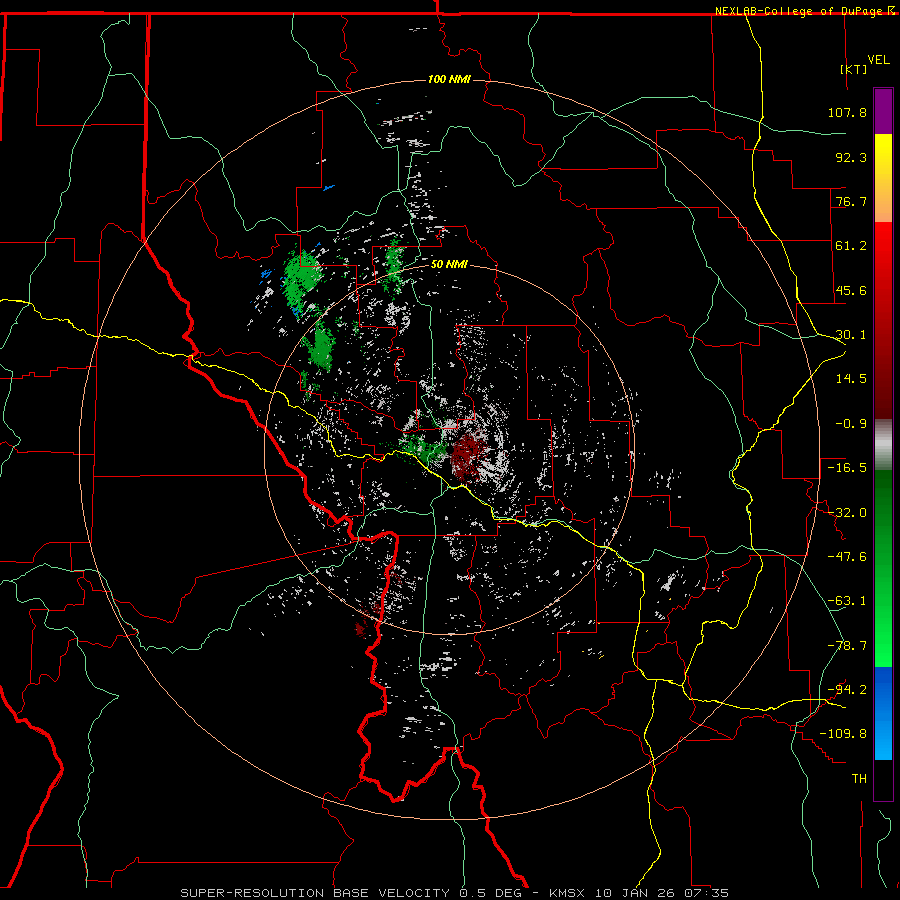The image size is (900, 900).
Task: Click the VEL legend title
Action: (879, 60)
